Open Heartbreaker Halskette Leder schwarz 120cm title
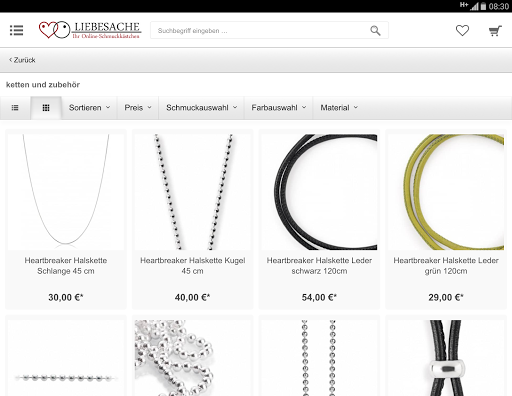The image size is (512, 396). [319, 266]
